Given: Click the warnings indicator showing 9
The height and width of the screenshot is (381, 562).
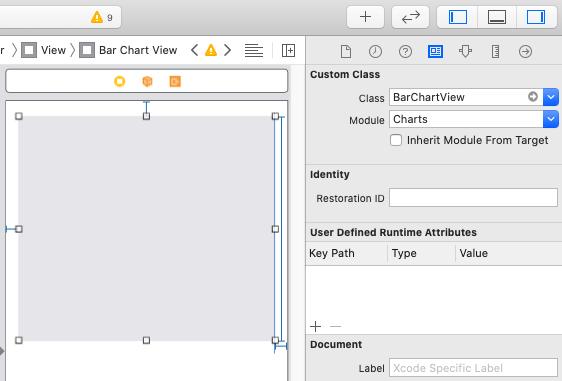Looking at the screenshot, I should click(102, 17).
